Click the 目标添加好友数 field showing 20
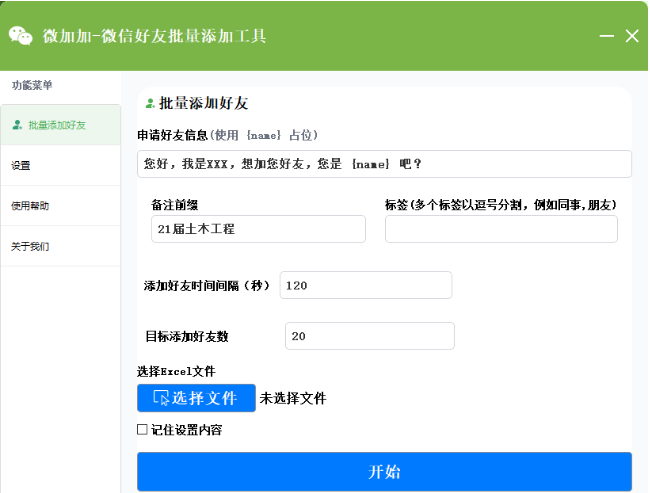650x493 pixels. 369,336
